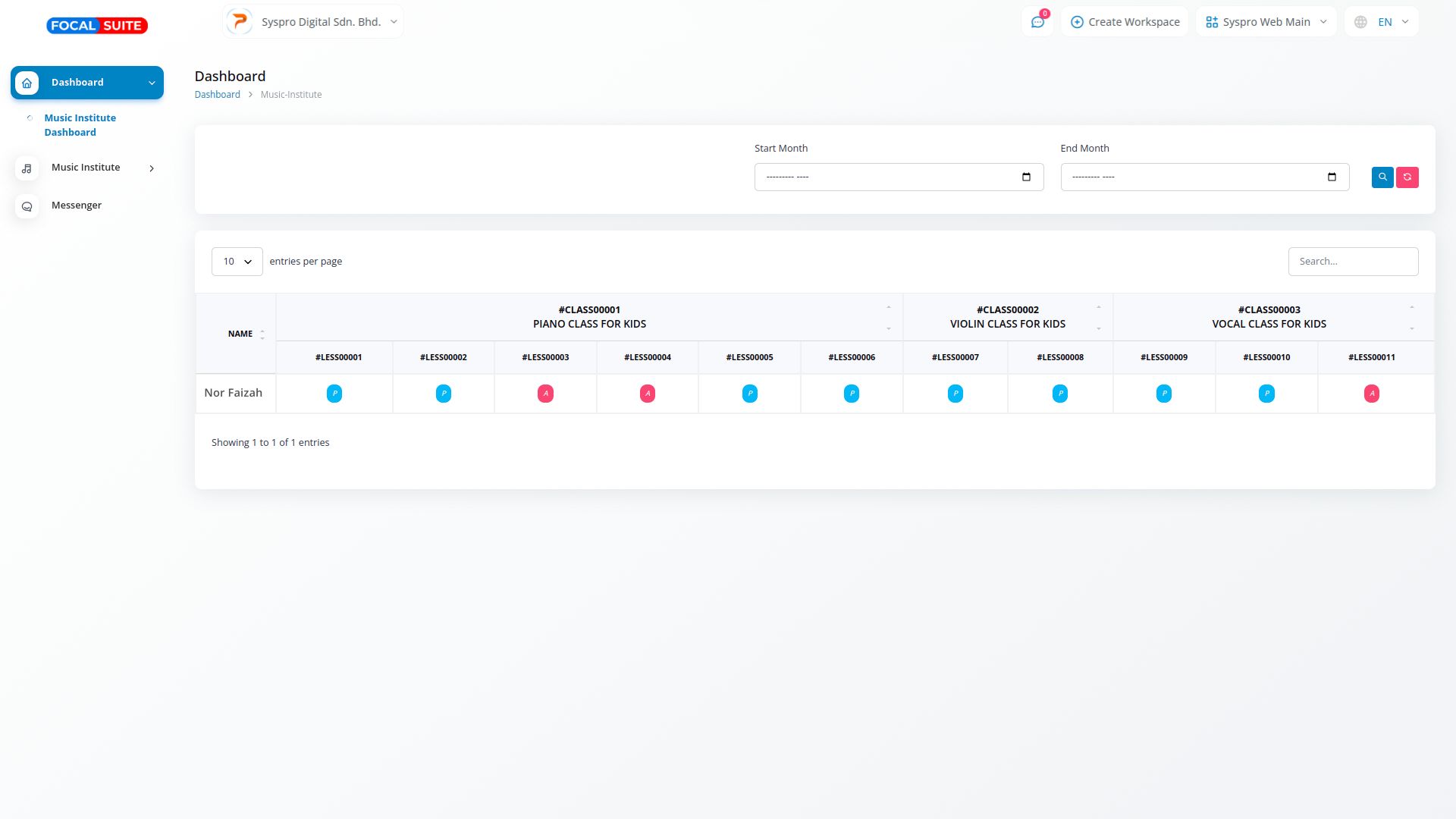This screenshot has width=1456, height=819.
Task: Click the Dashboard breadcrumb link
Action: [217, 95]
